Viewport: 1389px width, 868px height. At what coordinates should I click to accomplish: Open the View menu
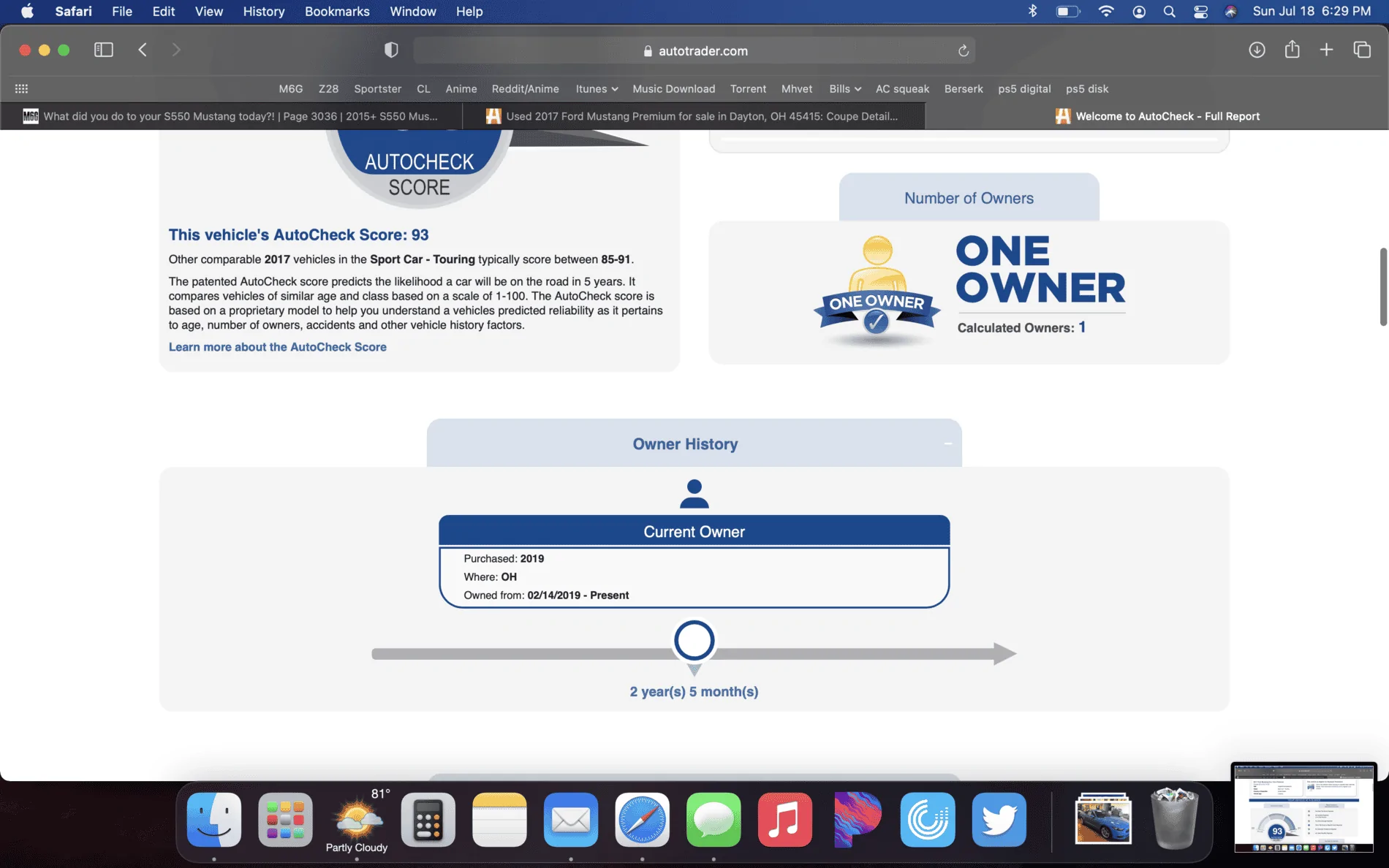209,11
